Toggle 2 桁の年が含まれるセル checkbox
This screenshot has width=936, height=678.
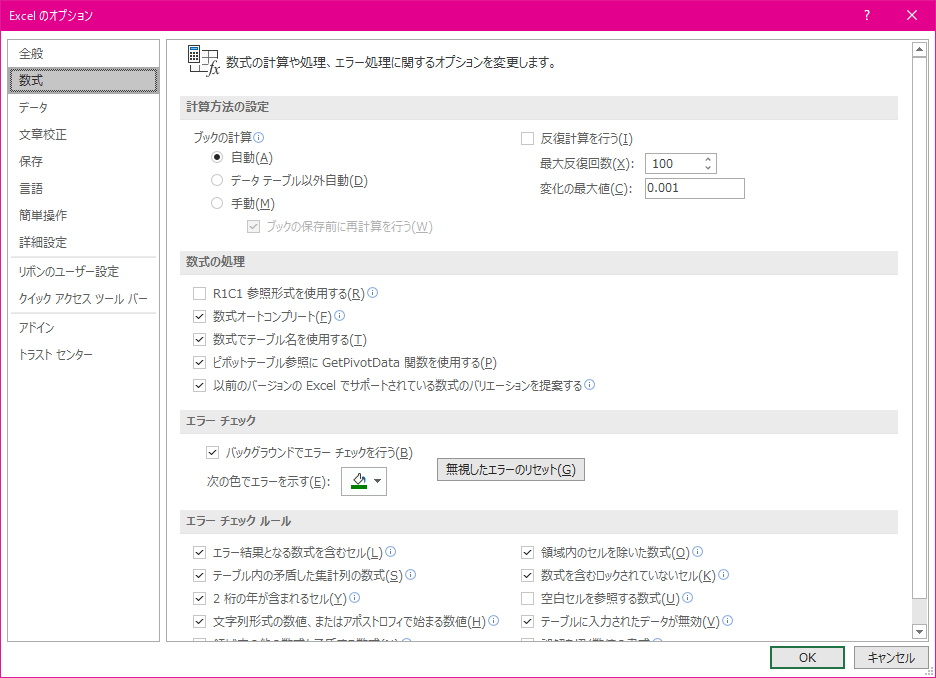[199, 599]
